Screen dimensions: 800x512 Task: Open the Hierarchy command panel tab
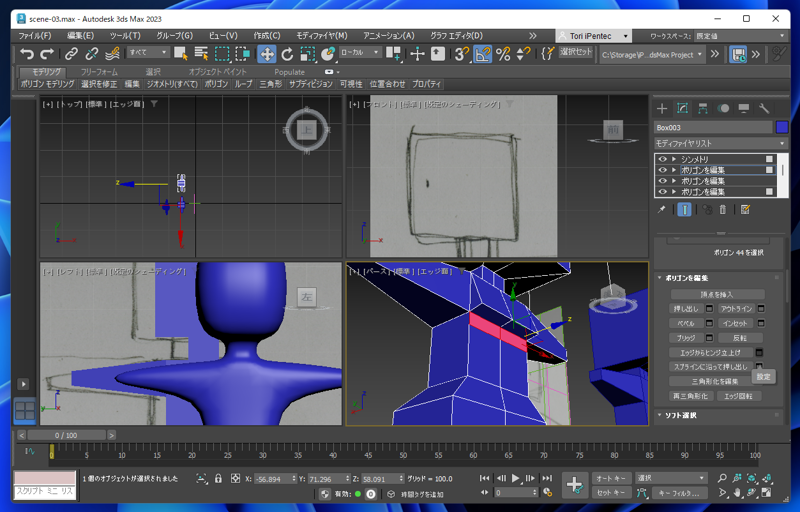click(703, 108)
